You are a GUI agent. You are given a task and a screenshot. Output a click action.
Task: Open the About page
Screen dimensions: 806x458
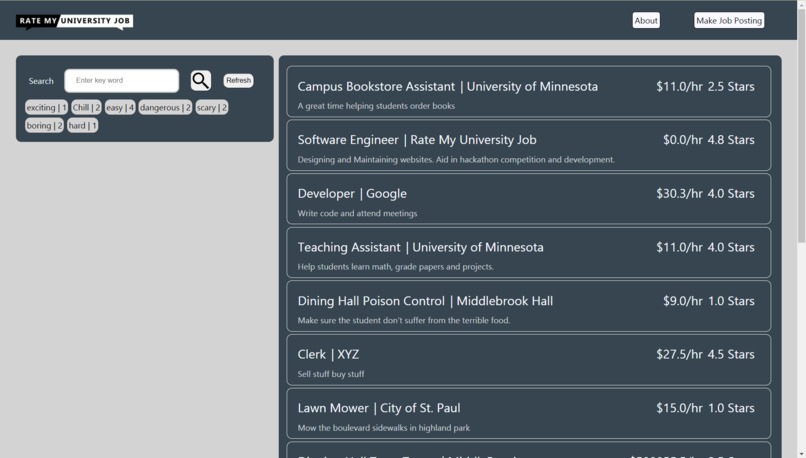point(646,21)
